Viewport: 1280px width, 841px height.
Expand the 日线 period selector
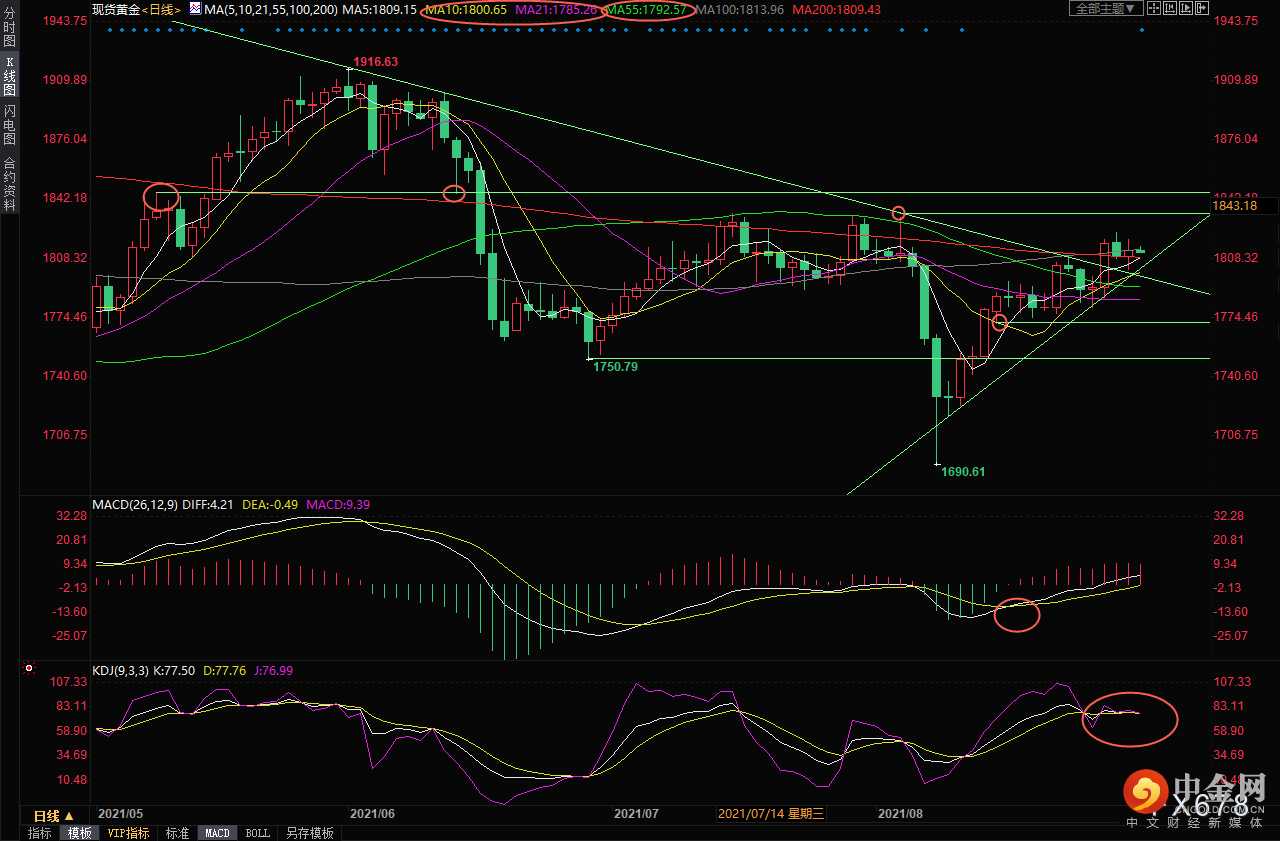click(x=54, y=816)
